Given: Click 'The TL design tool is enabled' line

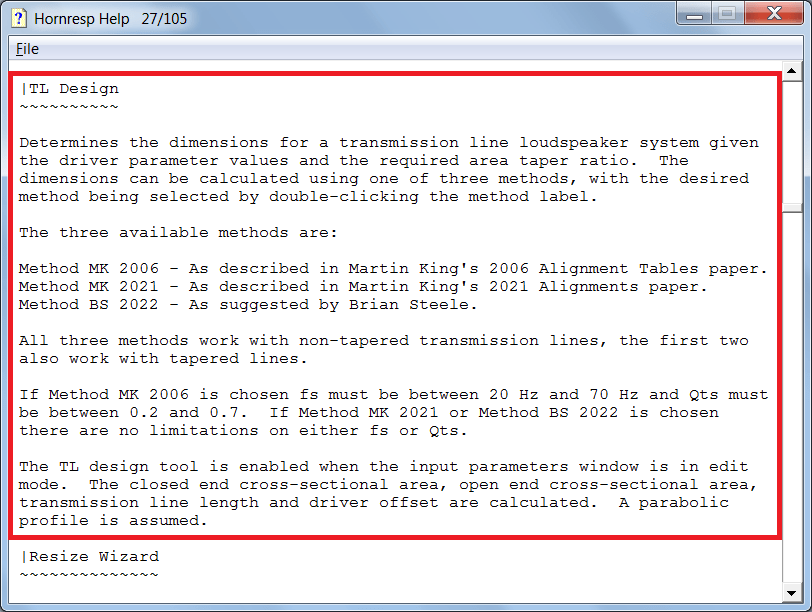Looking at the screenshot, I should click(384, 467).
